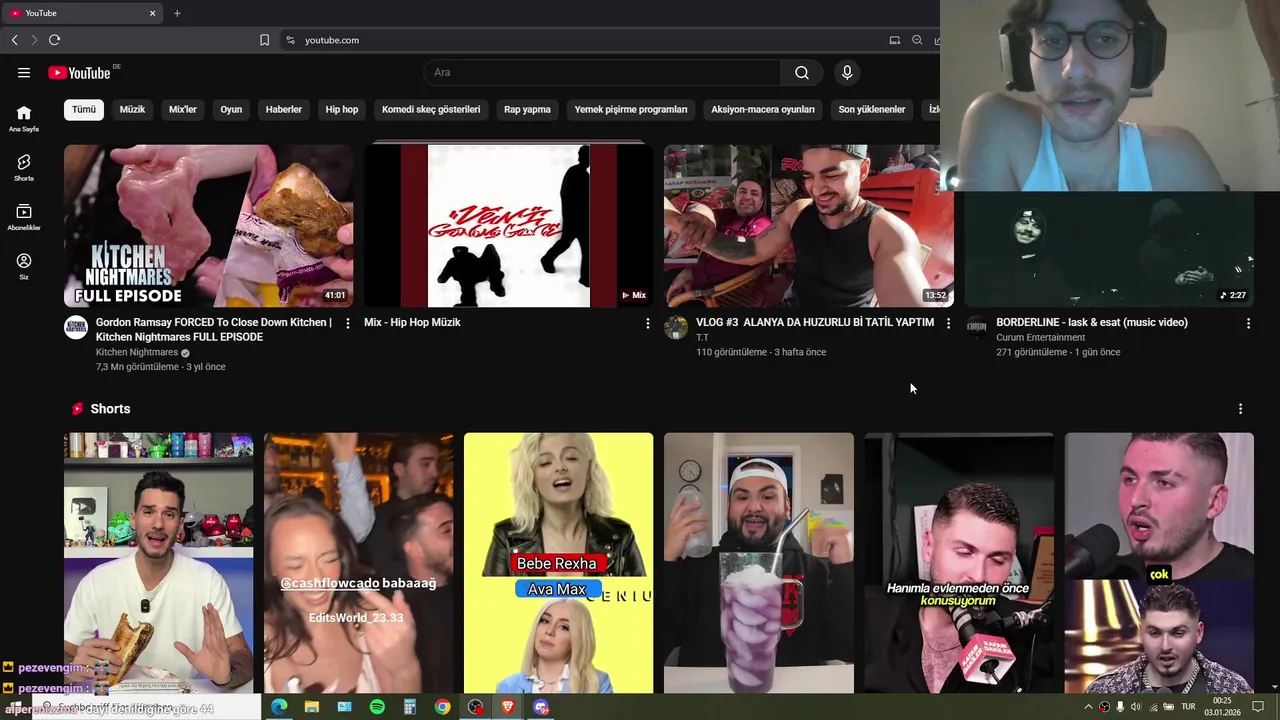1280x720 pixels.
Task: Go back using the browser back arrow
Action: (14, 40)
